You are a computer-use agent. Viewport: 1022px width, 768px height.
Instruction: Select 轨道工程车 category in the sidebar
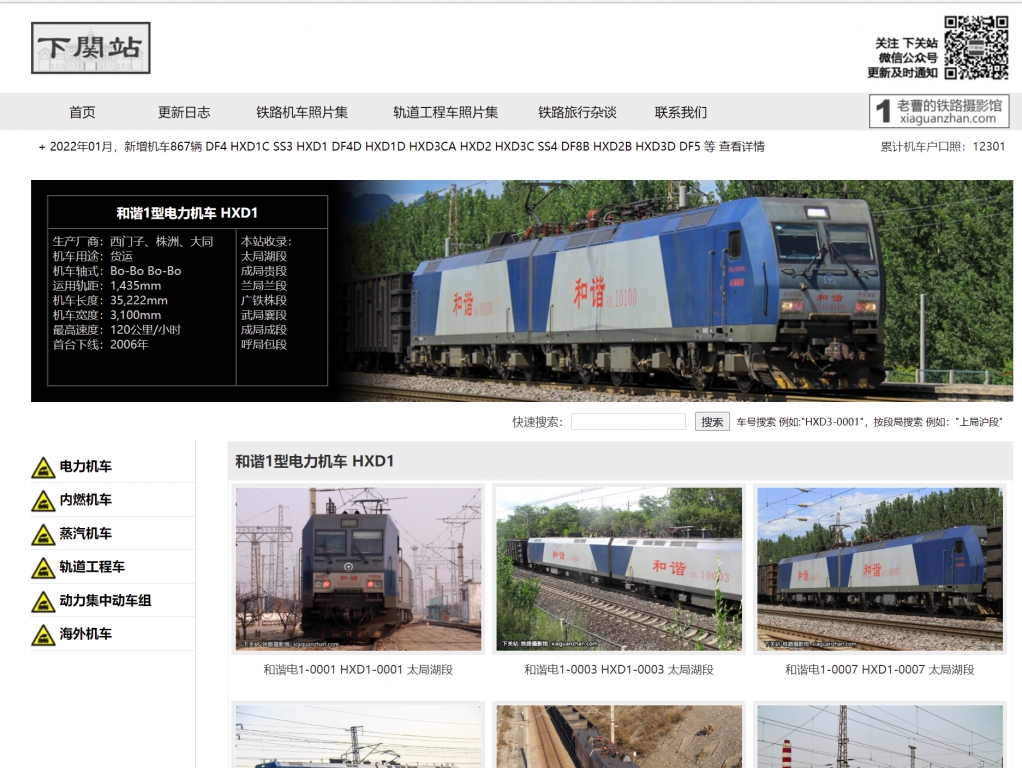click(x=92, y=567)
